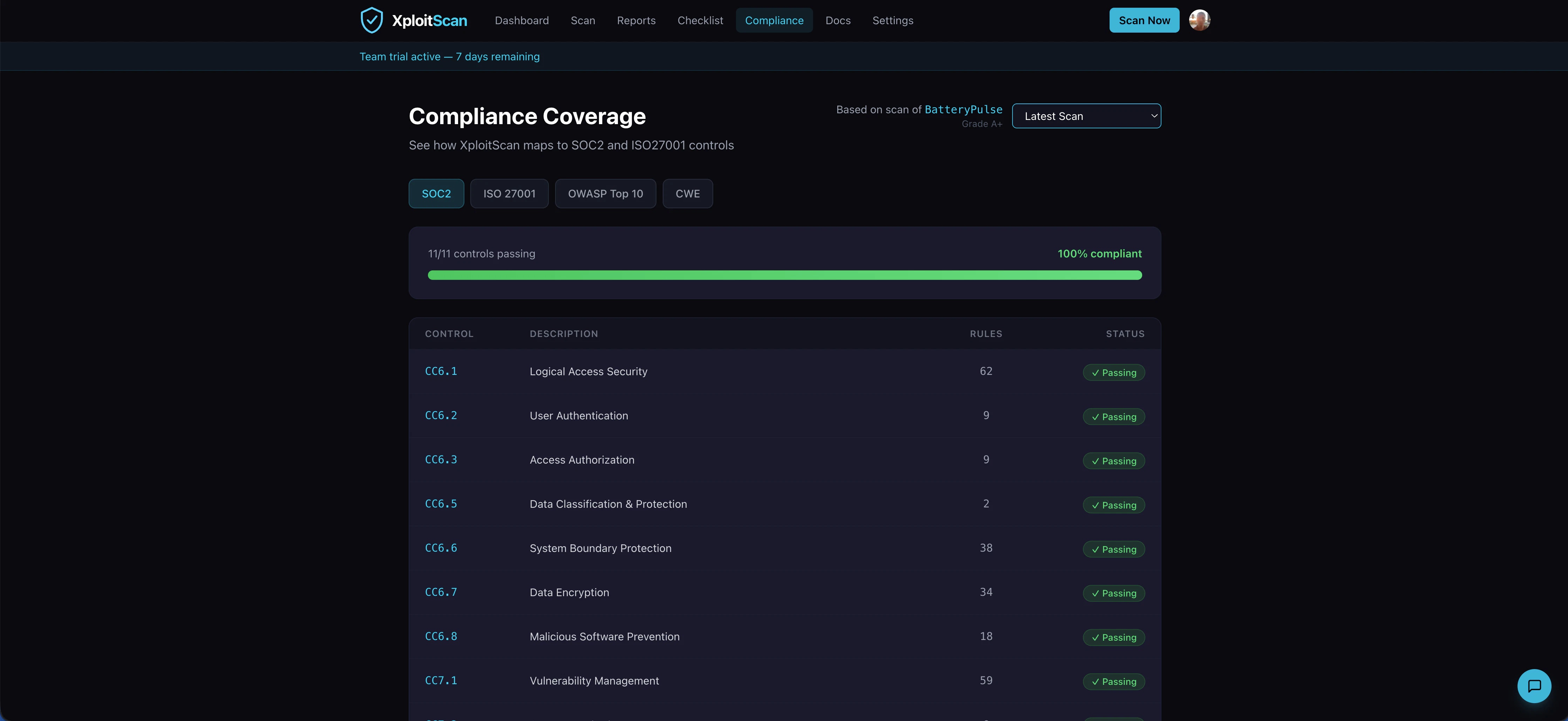Image resolution: width=1568 pixels, height=721 pixels.
Task: Select the OWASP Top 10 tab
Action: tap(605, 194)
